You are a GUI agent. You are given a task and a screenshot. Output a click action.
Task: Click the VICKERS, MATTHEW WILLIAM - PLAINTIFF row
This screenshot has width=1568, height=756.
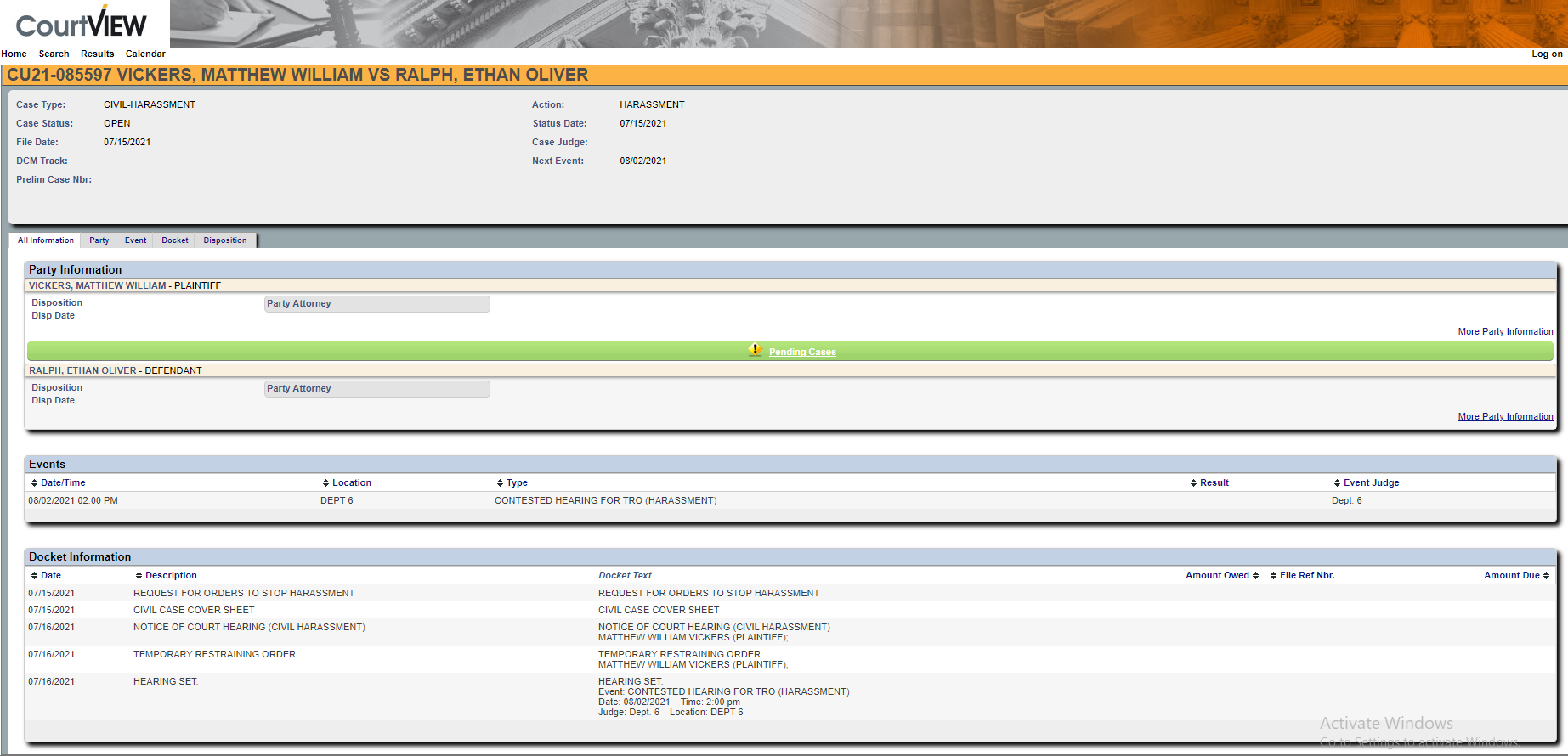coord(790,286)
